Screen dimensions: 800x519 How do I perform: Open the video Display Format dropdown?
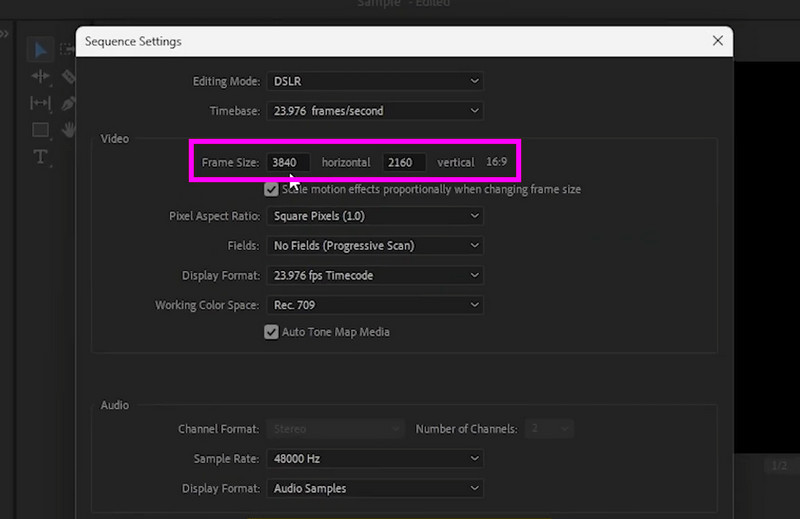click(375, 275)
